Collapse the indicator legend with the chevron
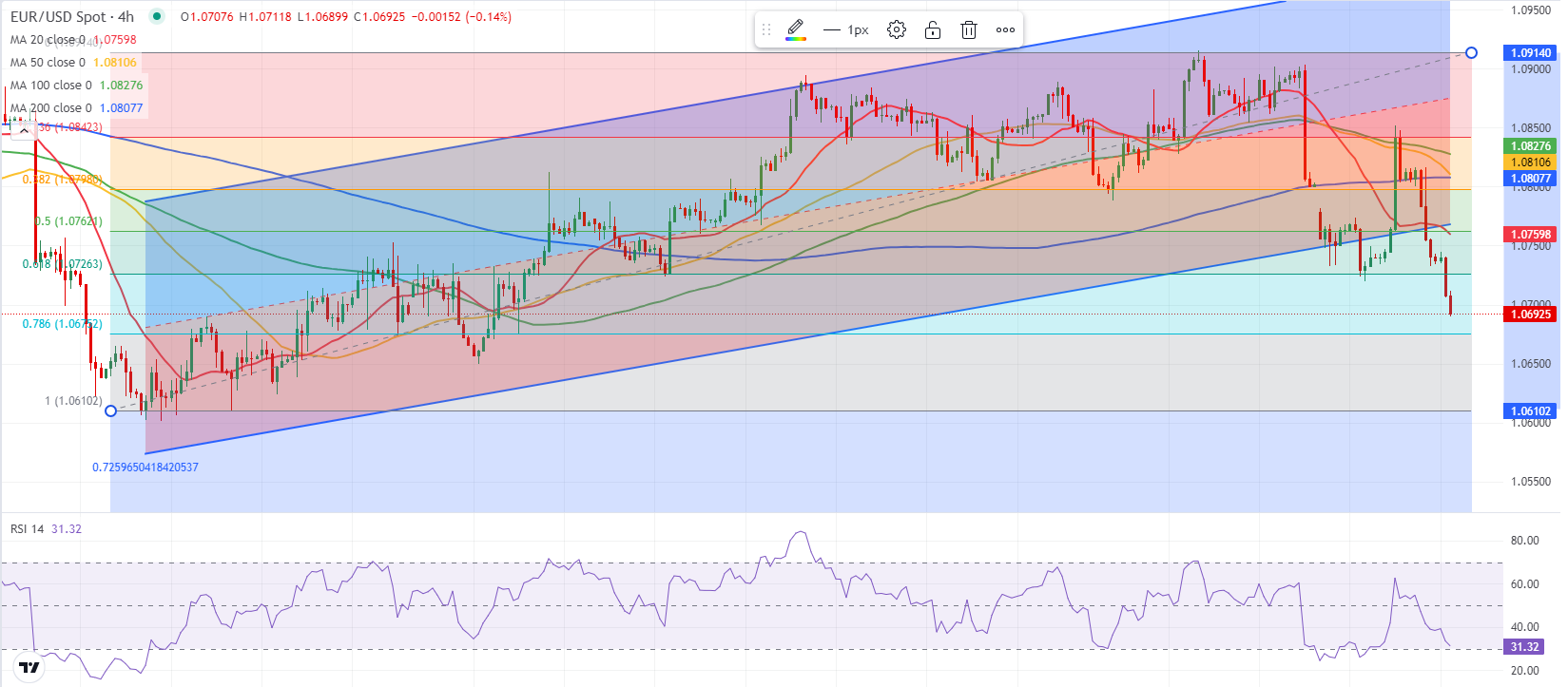This screenshot has height=687, width=1568. tap(25, 131)
